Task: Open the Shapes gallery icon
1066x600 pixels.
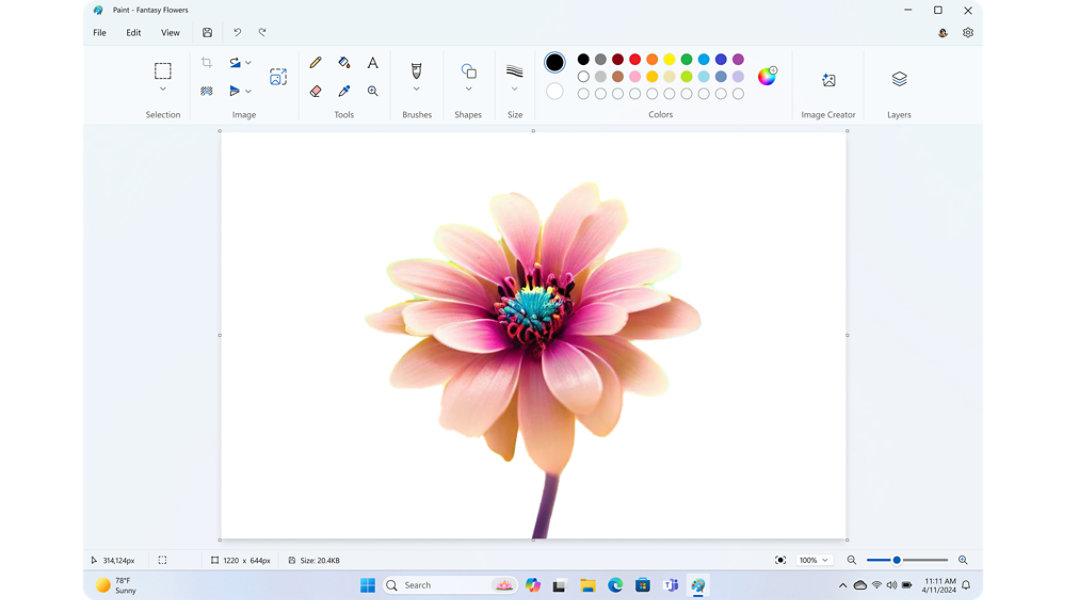Action: point(468,71)
